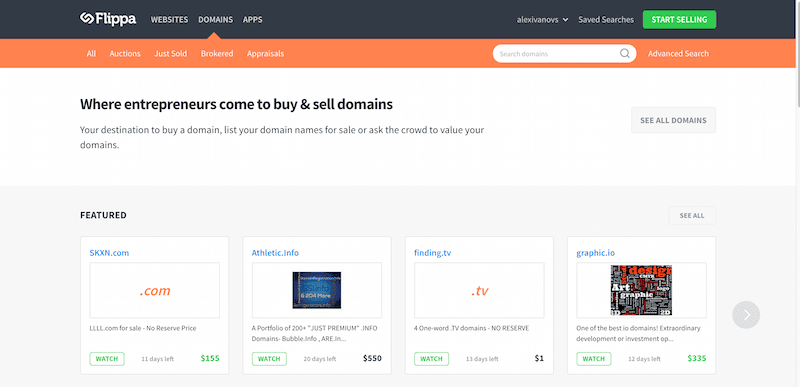
Task: Open Advanced Search
Action: [x=678, y=54]
